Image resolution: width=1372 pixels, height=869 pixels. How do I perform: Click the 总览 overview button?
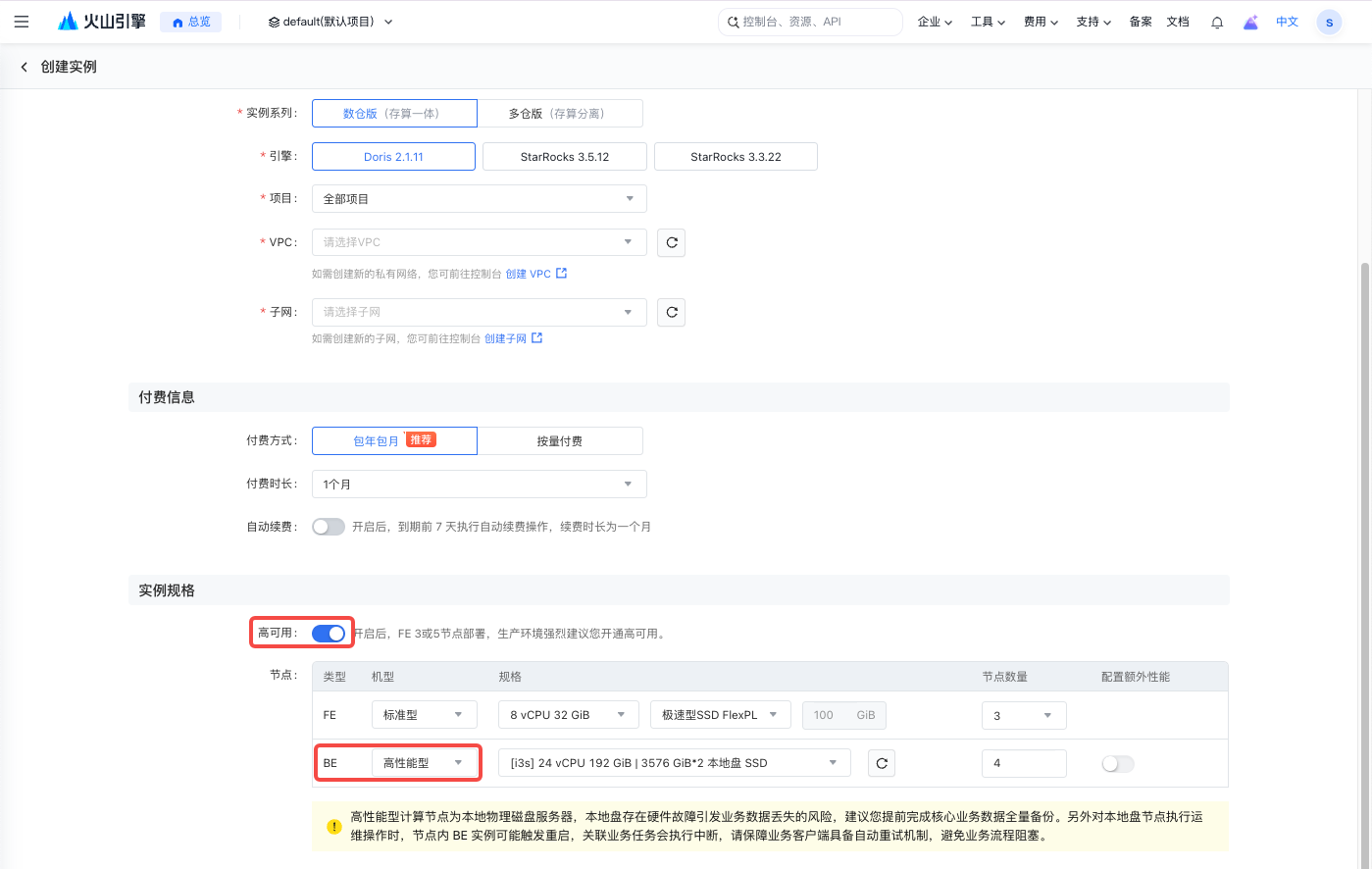[191, 22]
